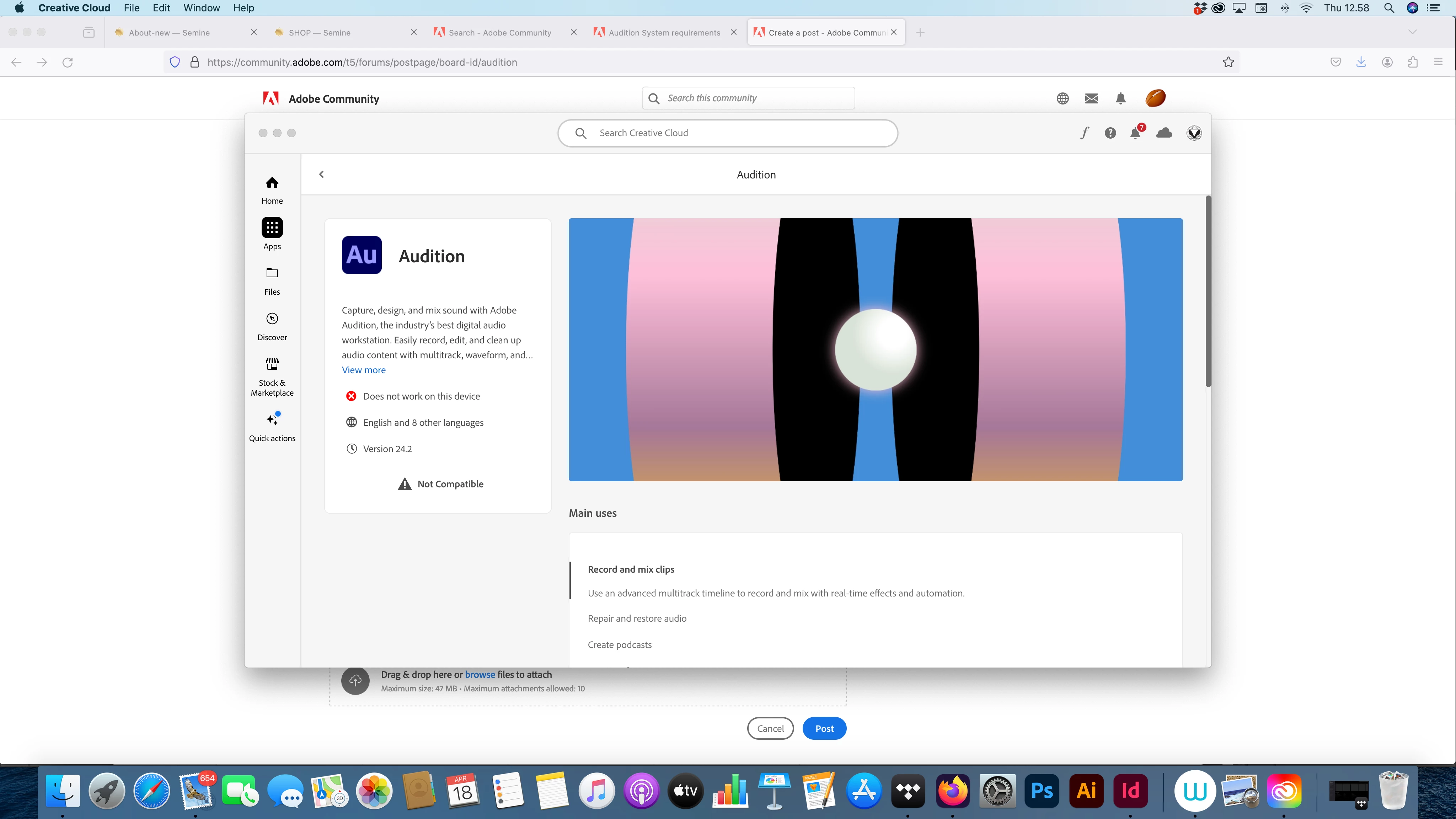The image size is (1456, 819).
Task: Click the Cancel button
Action: [770, 729]
